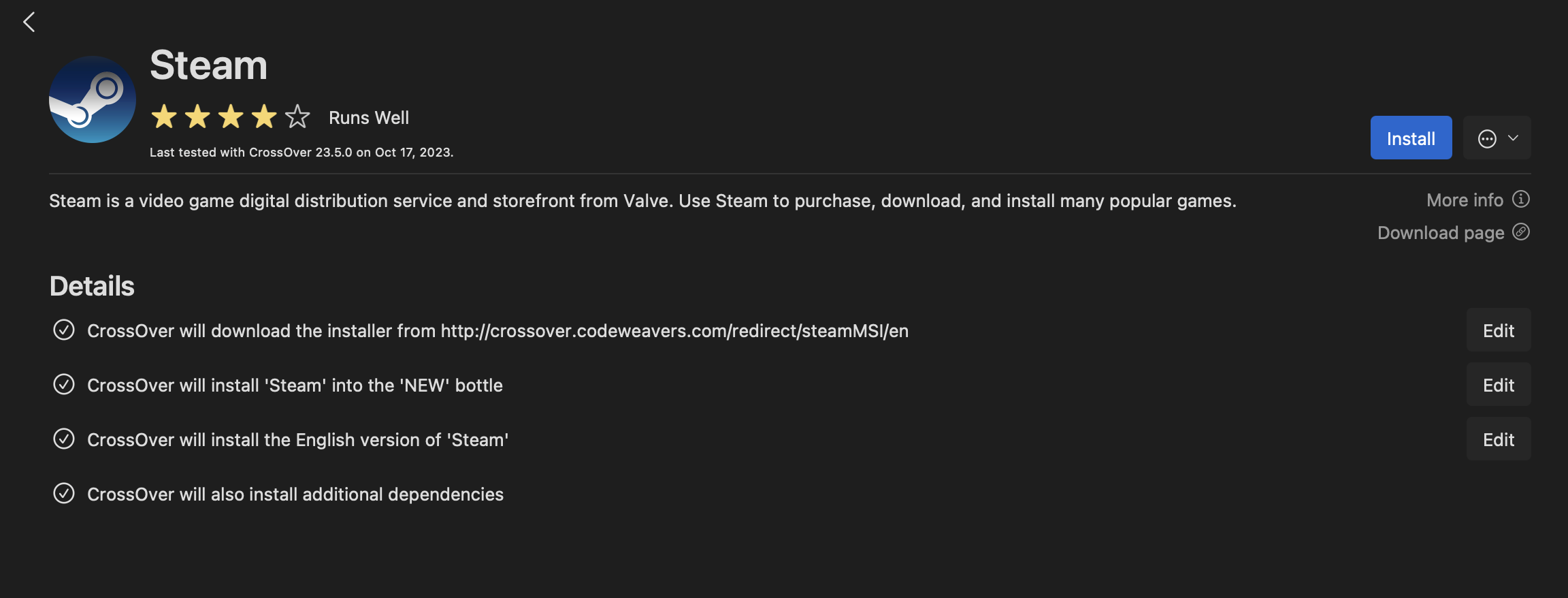1568x598 pixels.
Task: Click checkmark beside English version detail
Action: [x=64, y=439]
